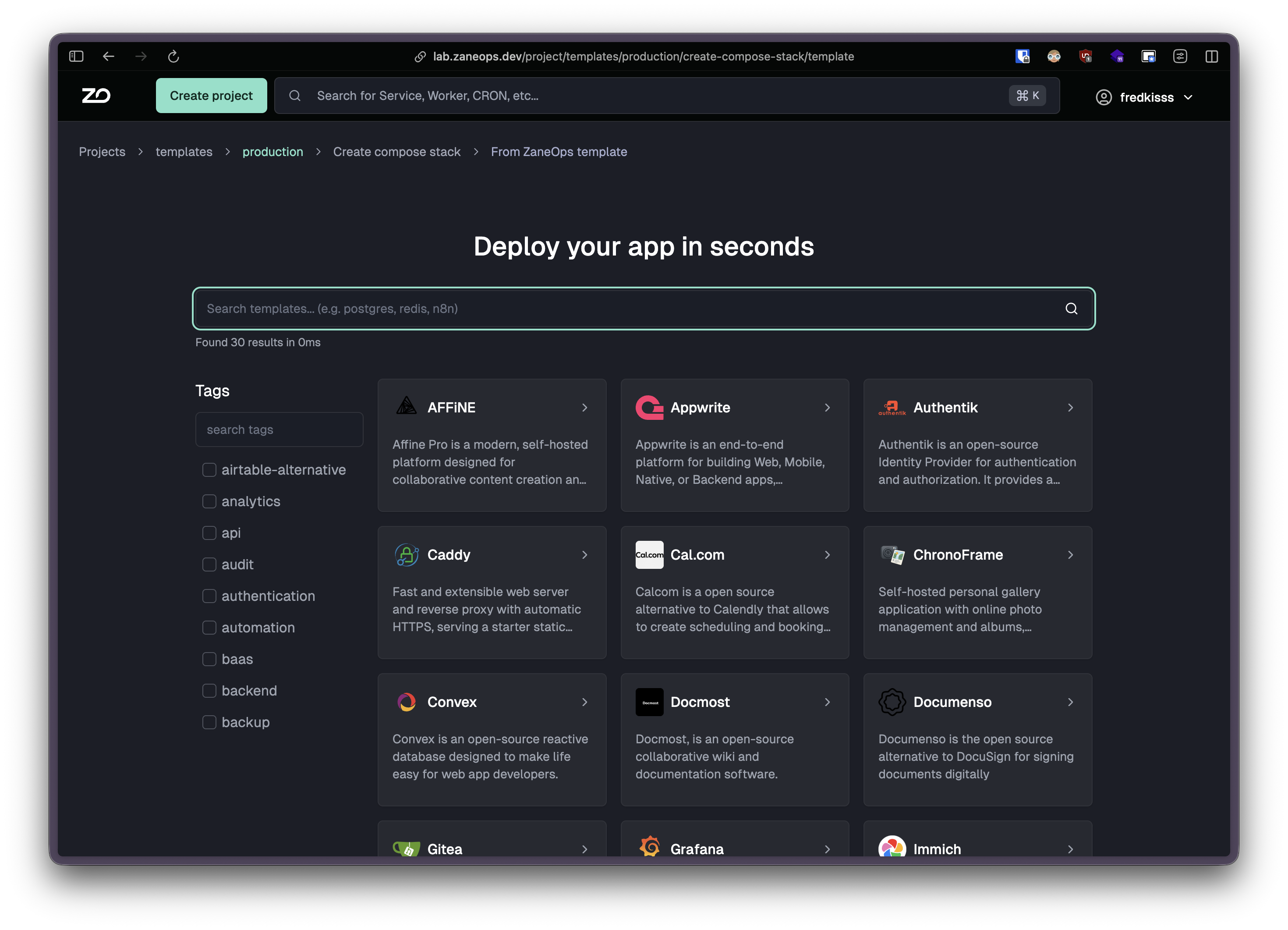Click the Documenso logo icon
Screen dimensions: 1288x930
892,702
